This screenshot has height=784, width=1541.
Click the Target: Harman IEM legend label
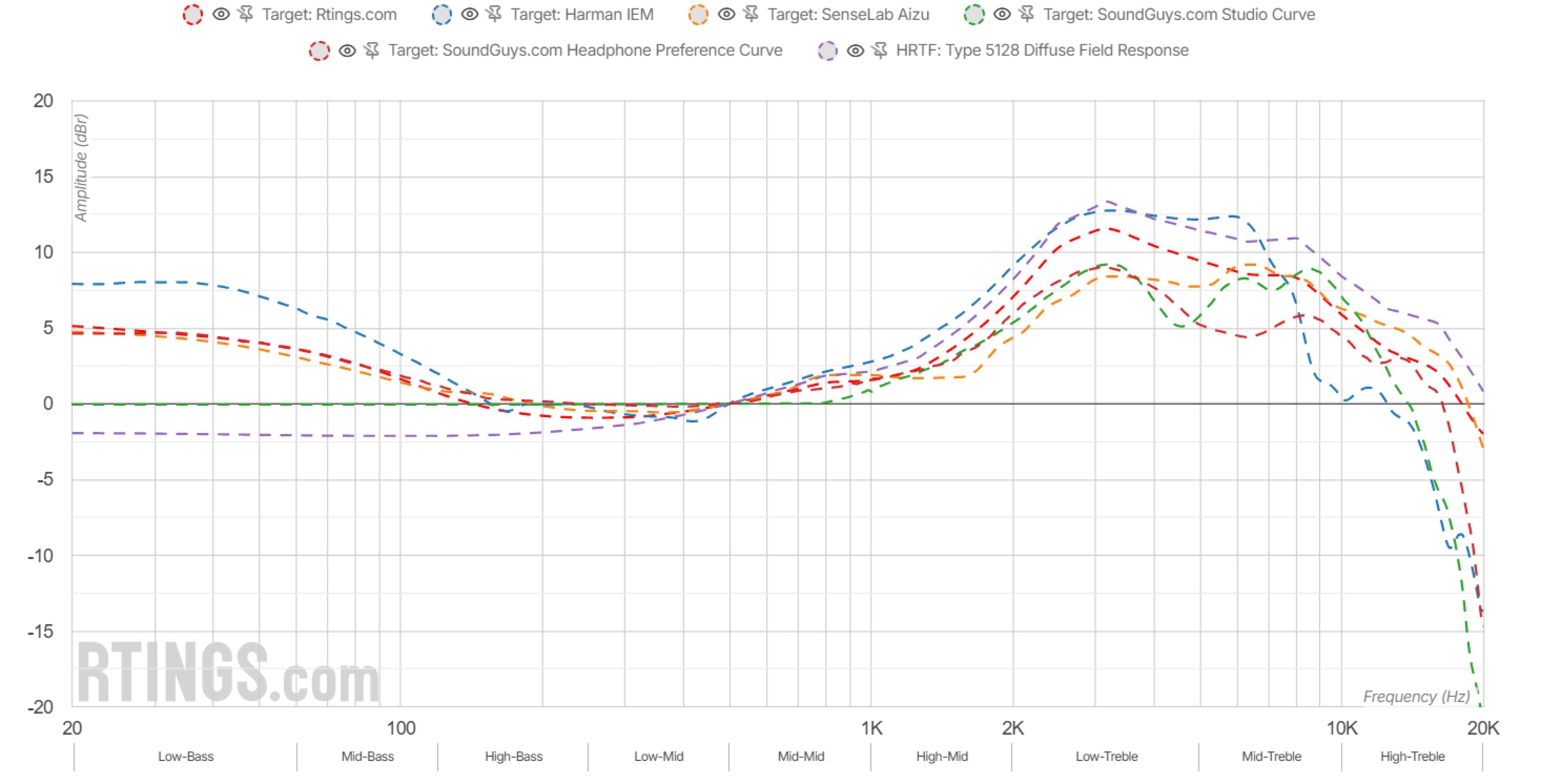pyautogui.click(x=581, y=14)
